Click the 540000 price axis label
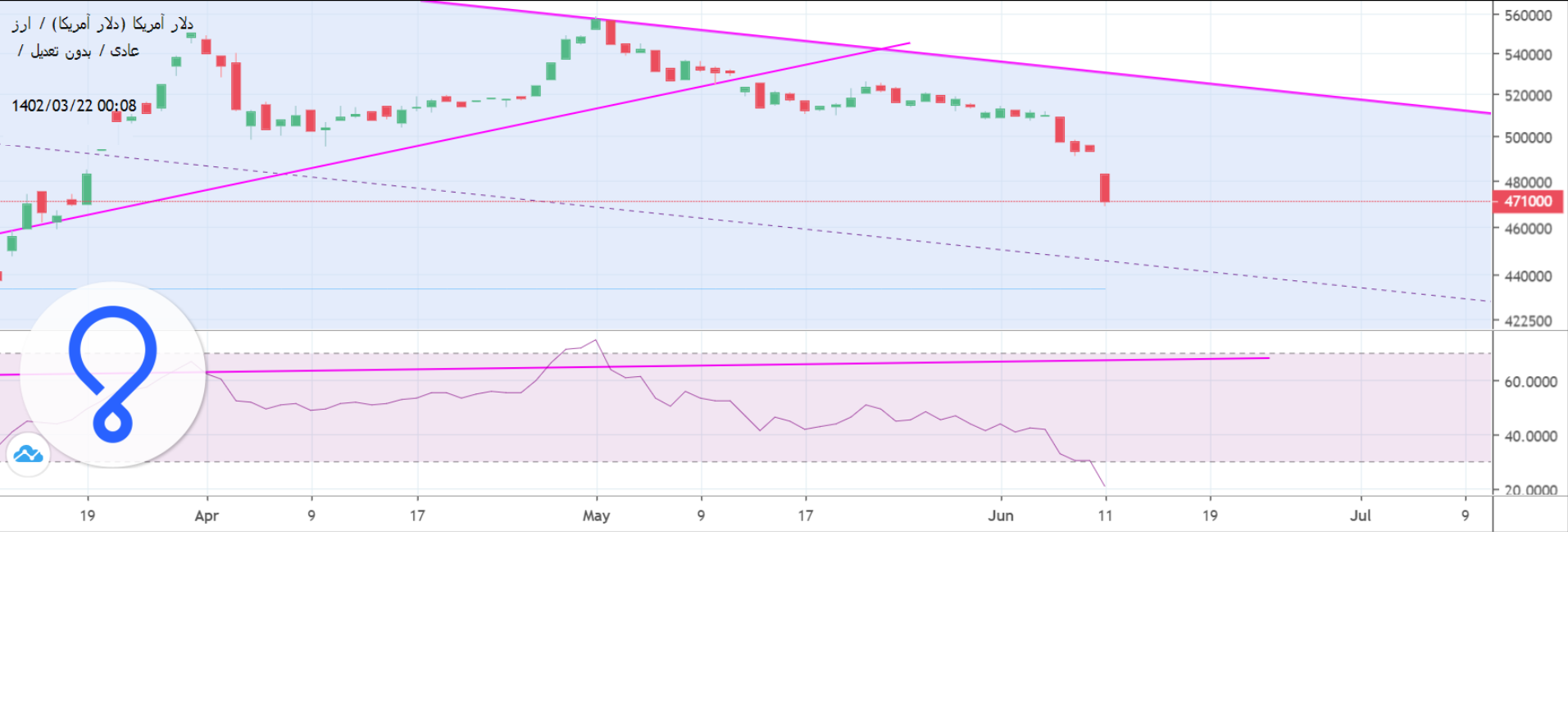The width and height of the screenshot is (1568, 708). (x=1528, y=55)
